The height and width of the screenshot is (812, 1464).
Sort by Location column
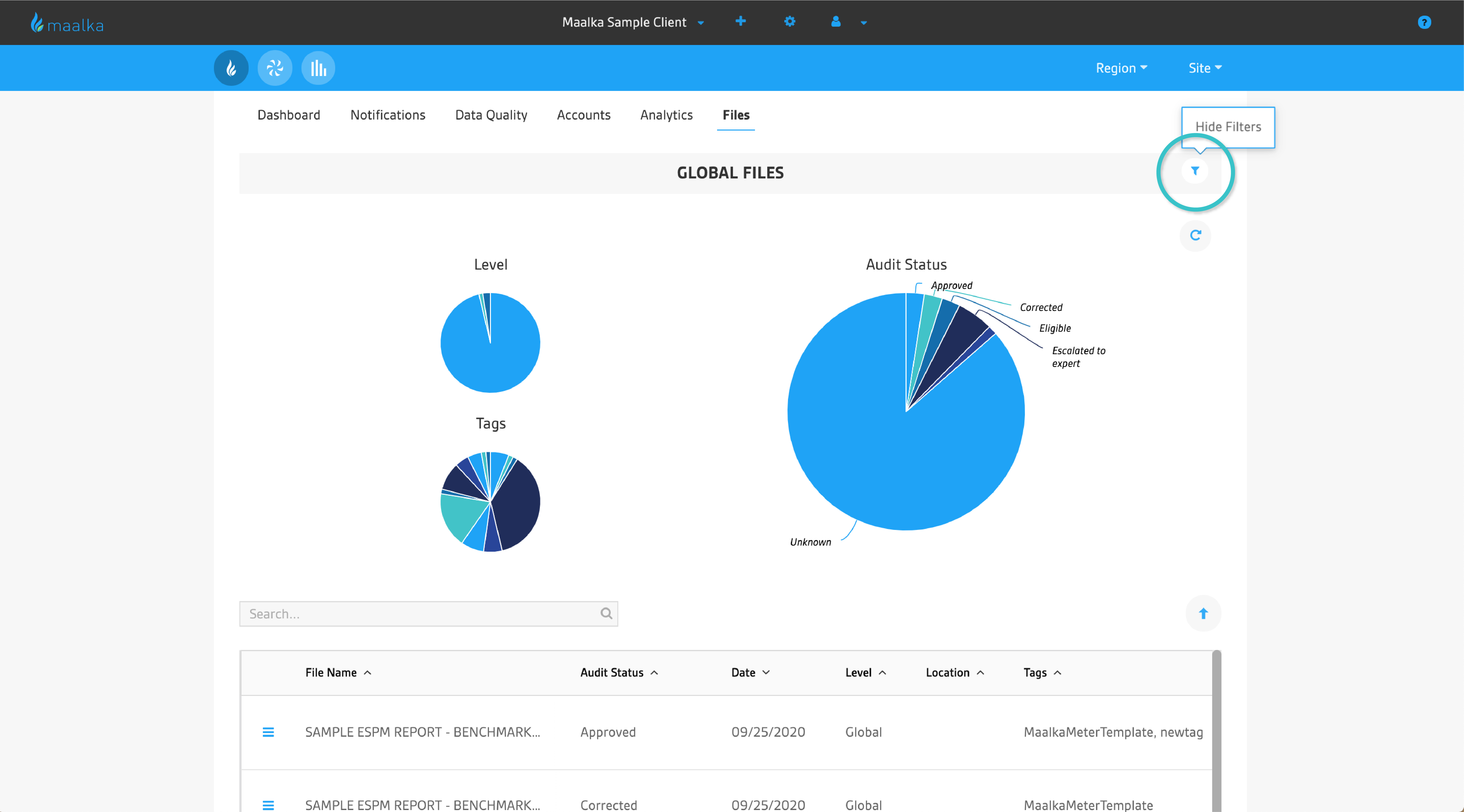point(955,673)
